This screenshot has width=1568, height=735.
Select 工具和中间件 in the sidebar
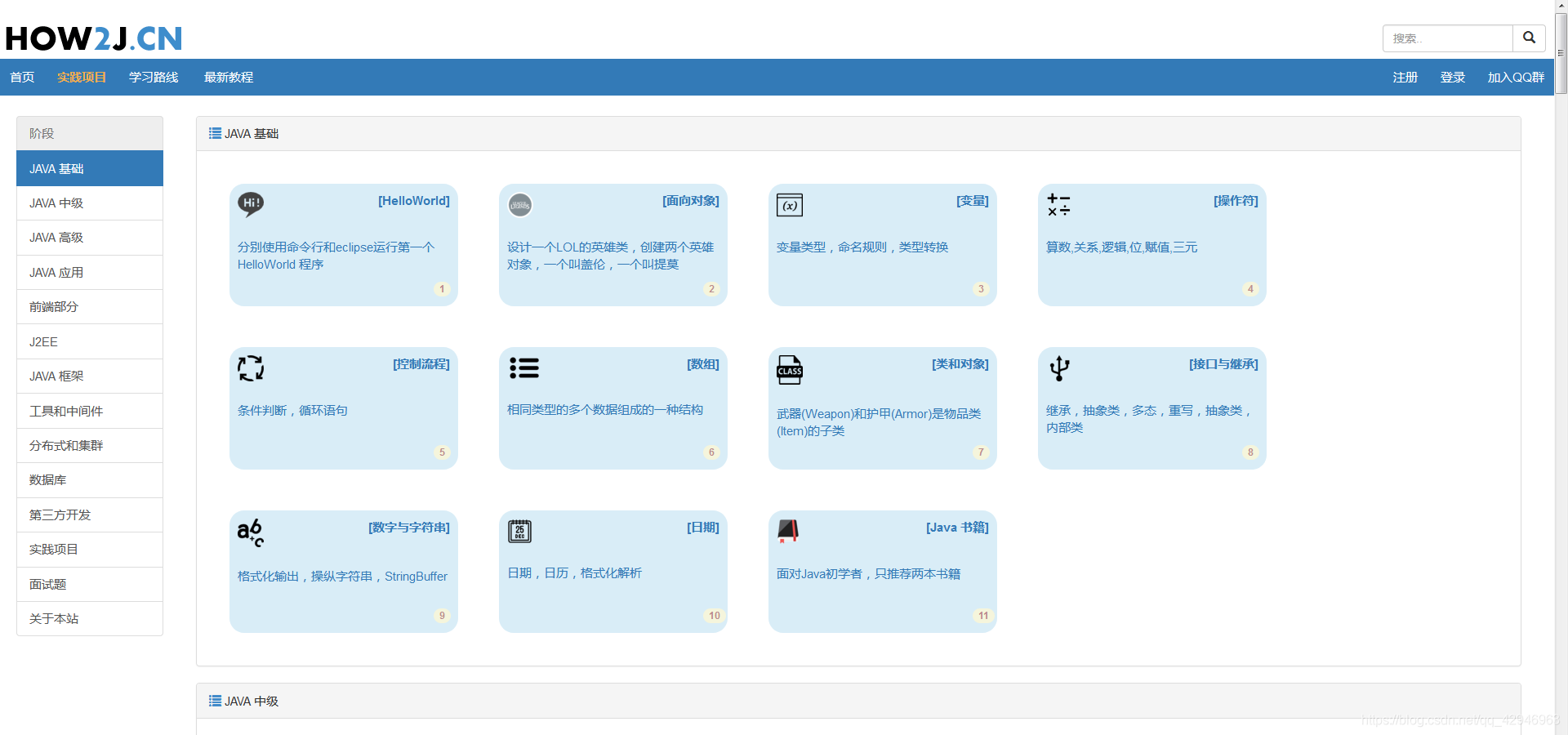(90, 411)
